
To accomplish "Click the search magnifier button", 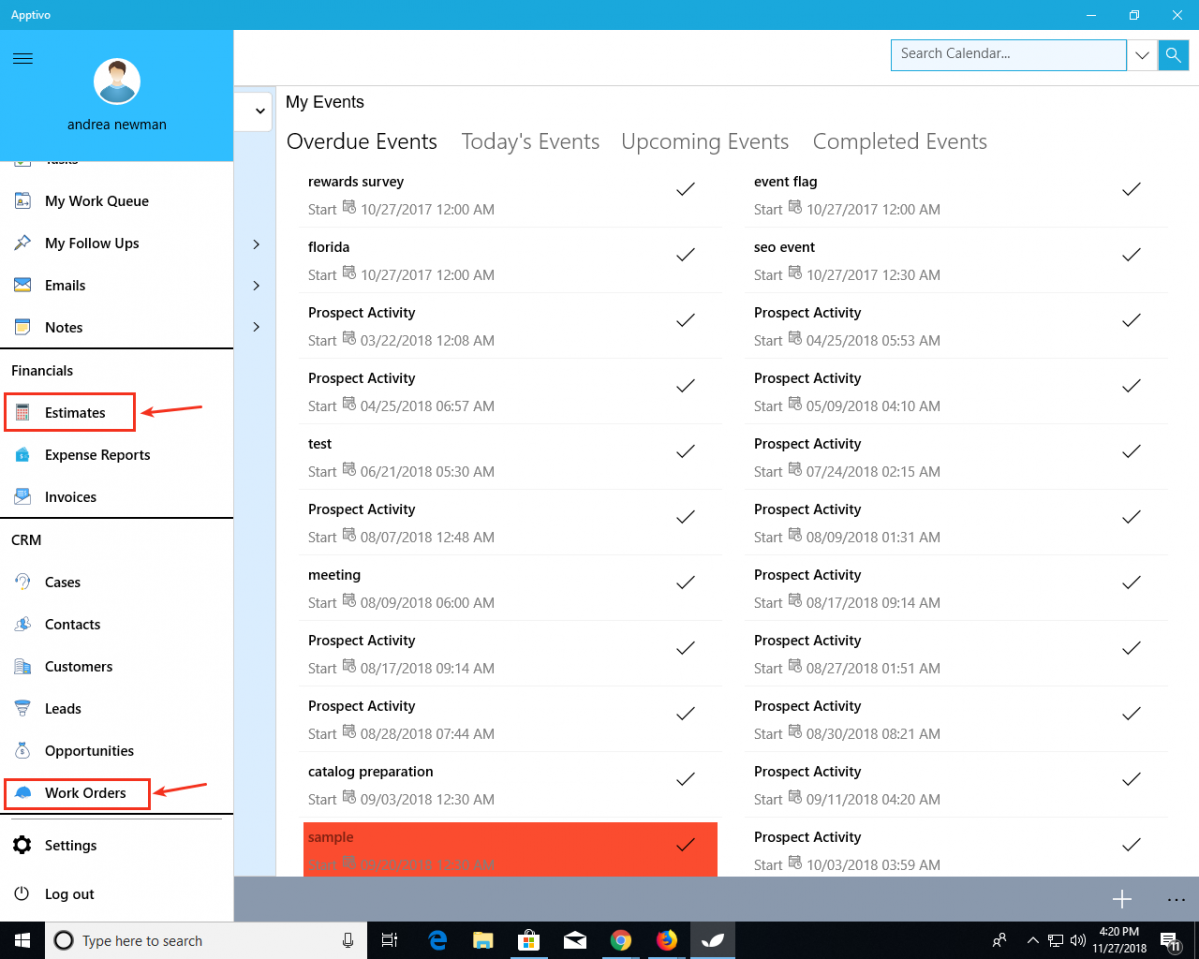I will (x=1173, y=55).
